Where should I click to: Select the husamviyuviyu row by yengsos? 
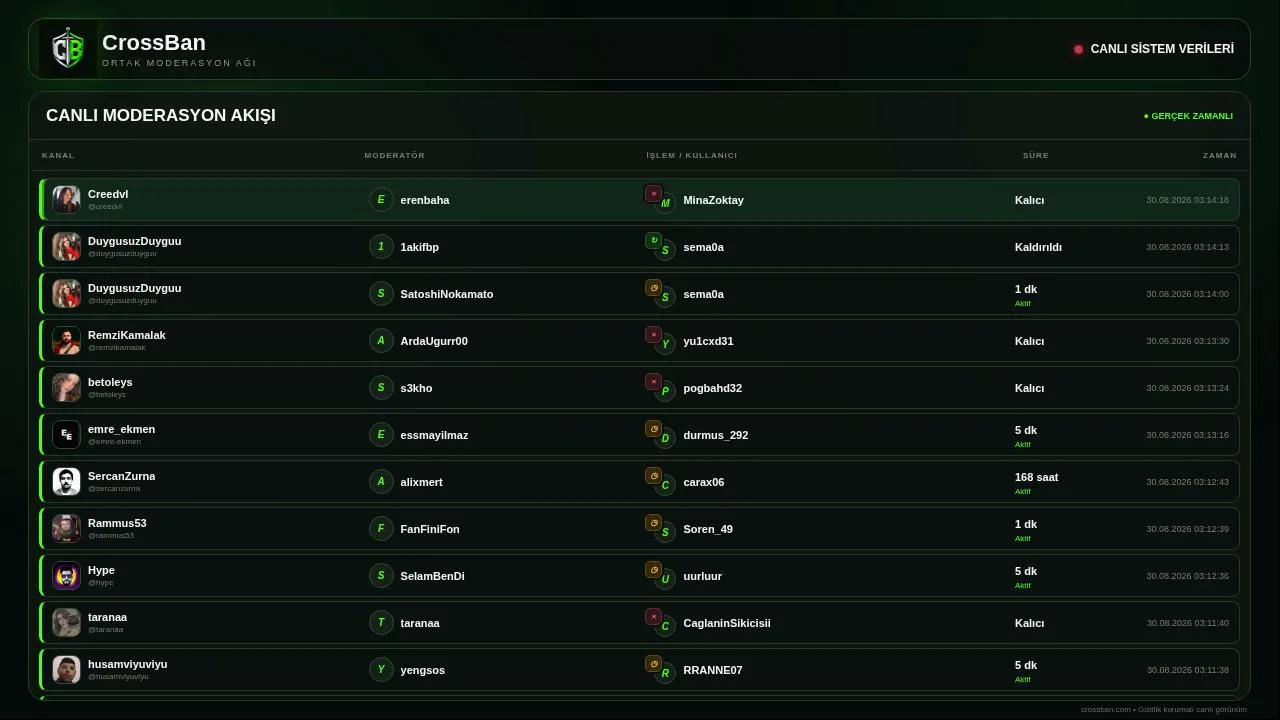pyautogui.click(x=640, y=670)
